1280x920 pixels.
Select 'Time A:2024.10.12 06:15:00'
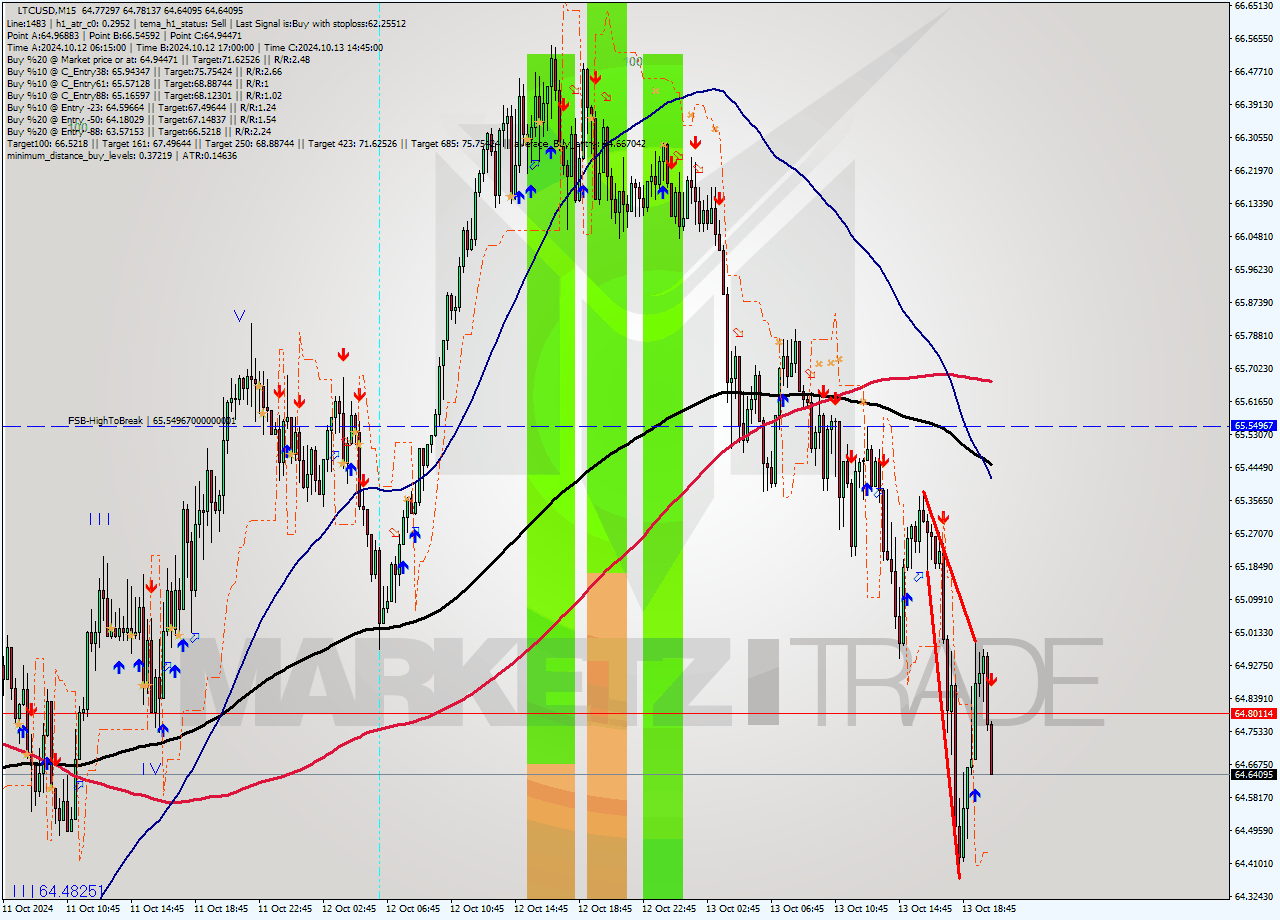point(66,47)
